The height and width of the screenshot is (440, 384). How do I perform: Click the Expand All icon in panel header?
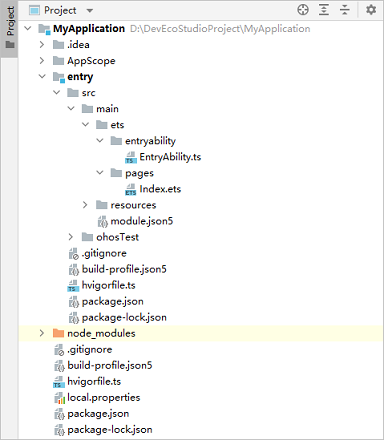[324, 10]
